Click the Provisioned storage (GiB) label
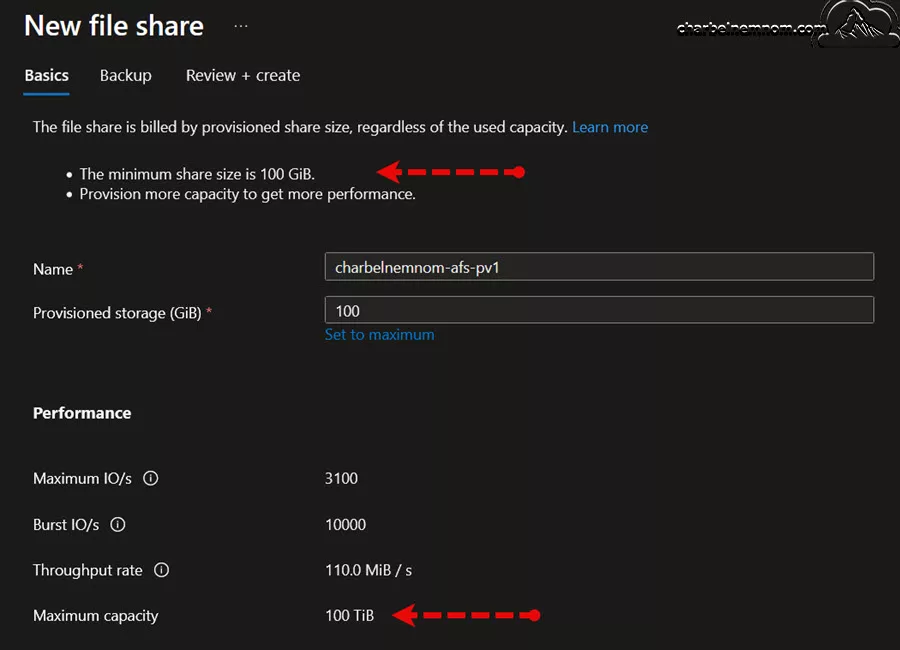900x650 pixels. (x=117, y=313)
